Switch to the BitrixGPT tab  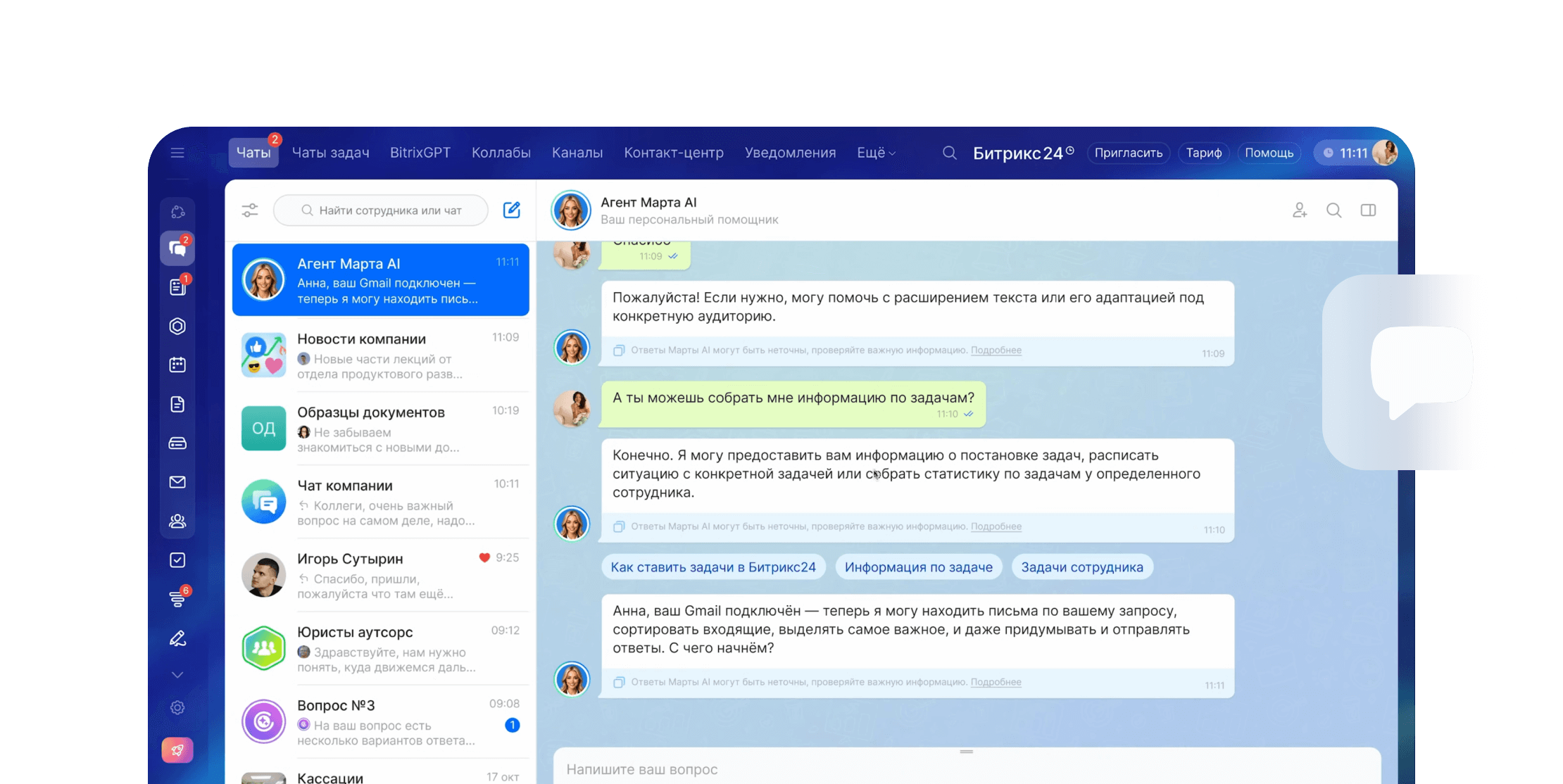420,153
